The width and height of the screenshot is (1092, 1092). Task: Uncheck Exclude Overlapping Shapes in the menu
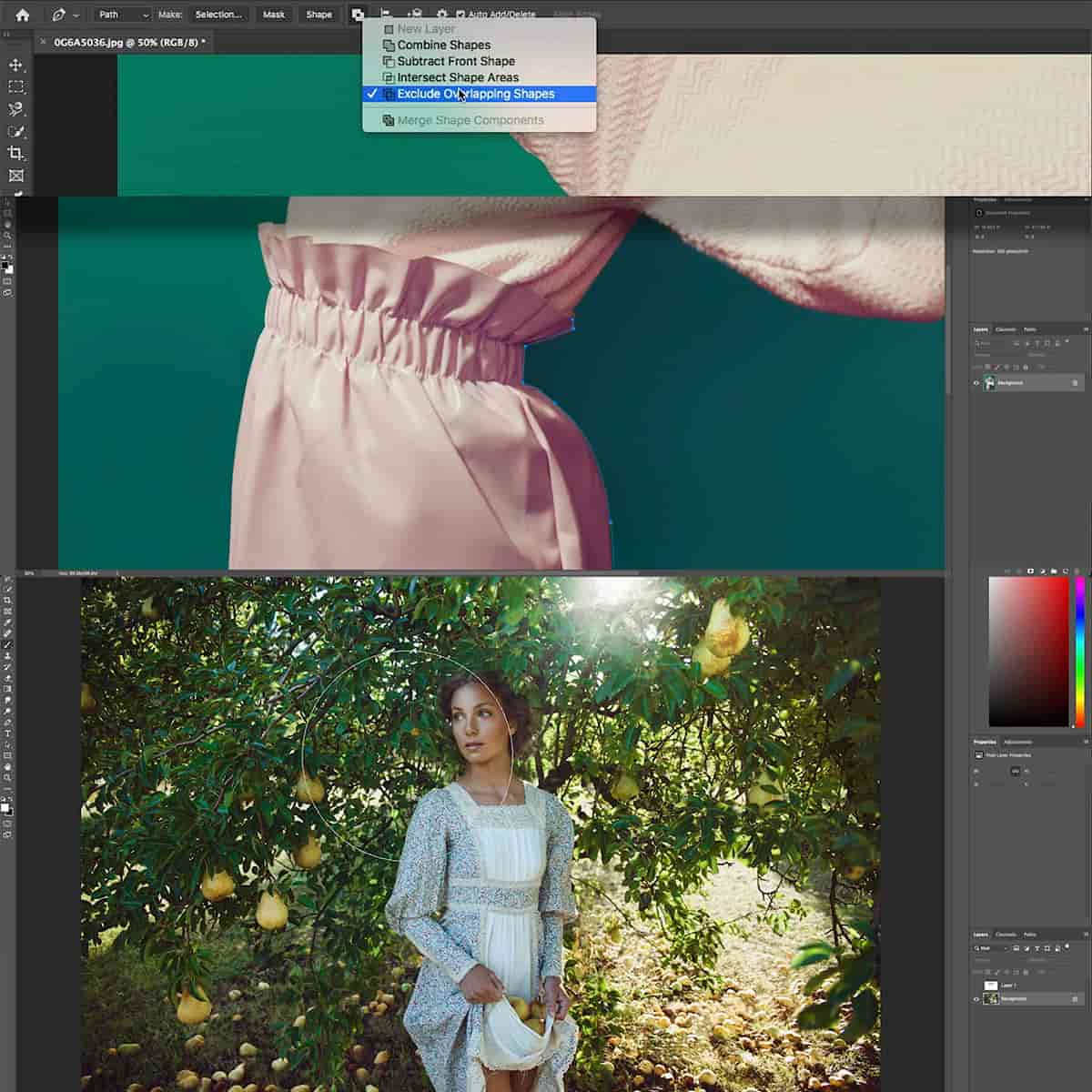(x=478, y=94)
